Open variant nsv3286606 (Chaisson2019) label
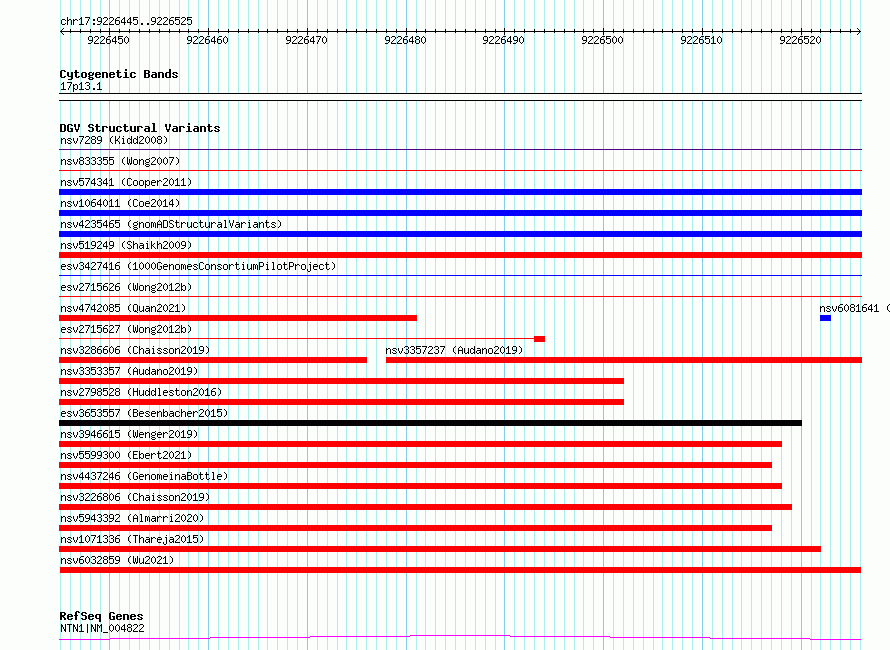890x650 pixels. (135, 350)
